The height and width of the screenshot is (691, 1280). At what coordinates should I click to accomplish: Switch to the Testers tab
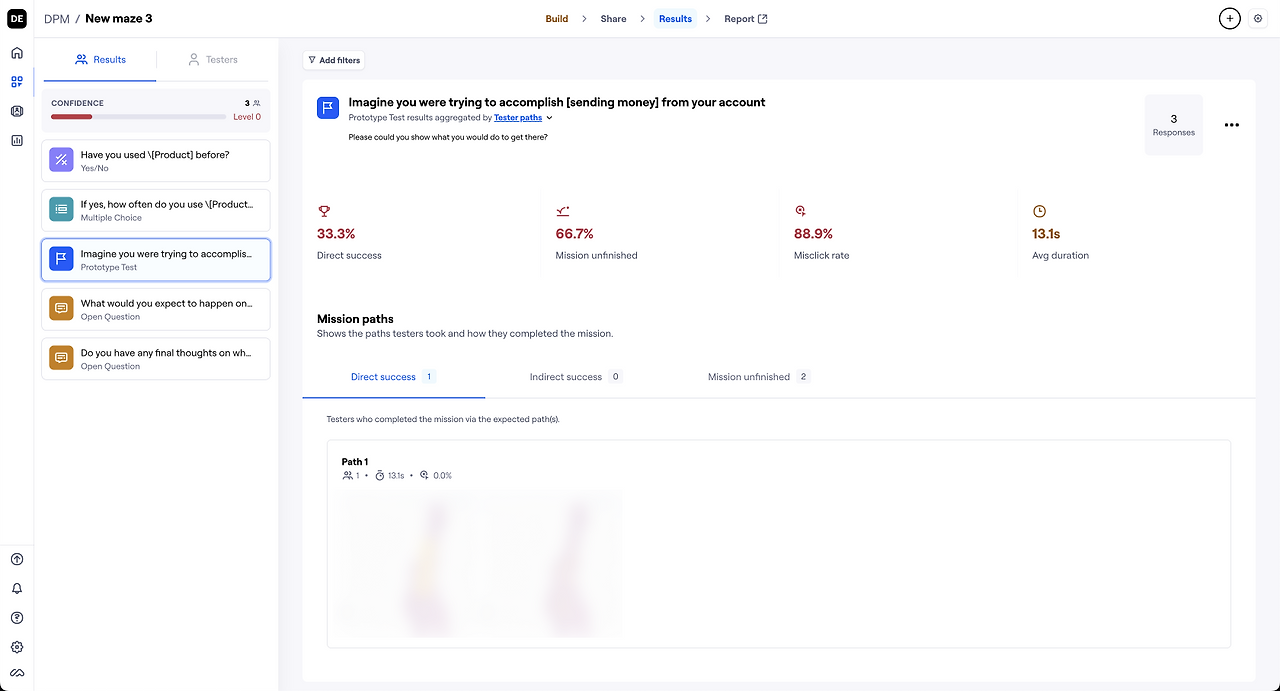pos(213,60)
